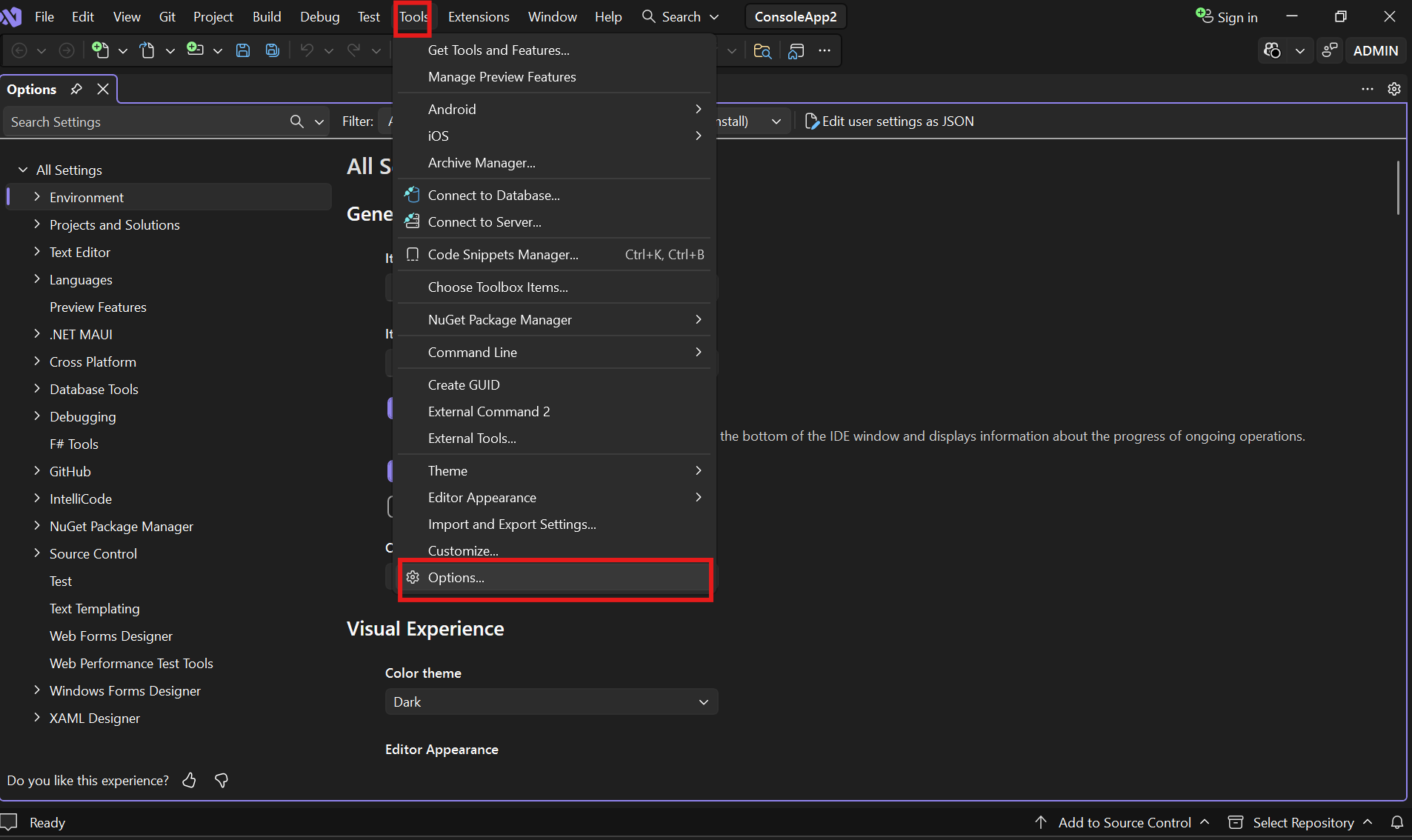
Task: Open the Search box in the menu bar
Action: pos(680,16)
